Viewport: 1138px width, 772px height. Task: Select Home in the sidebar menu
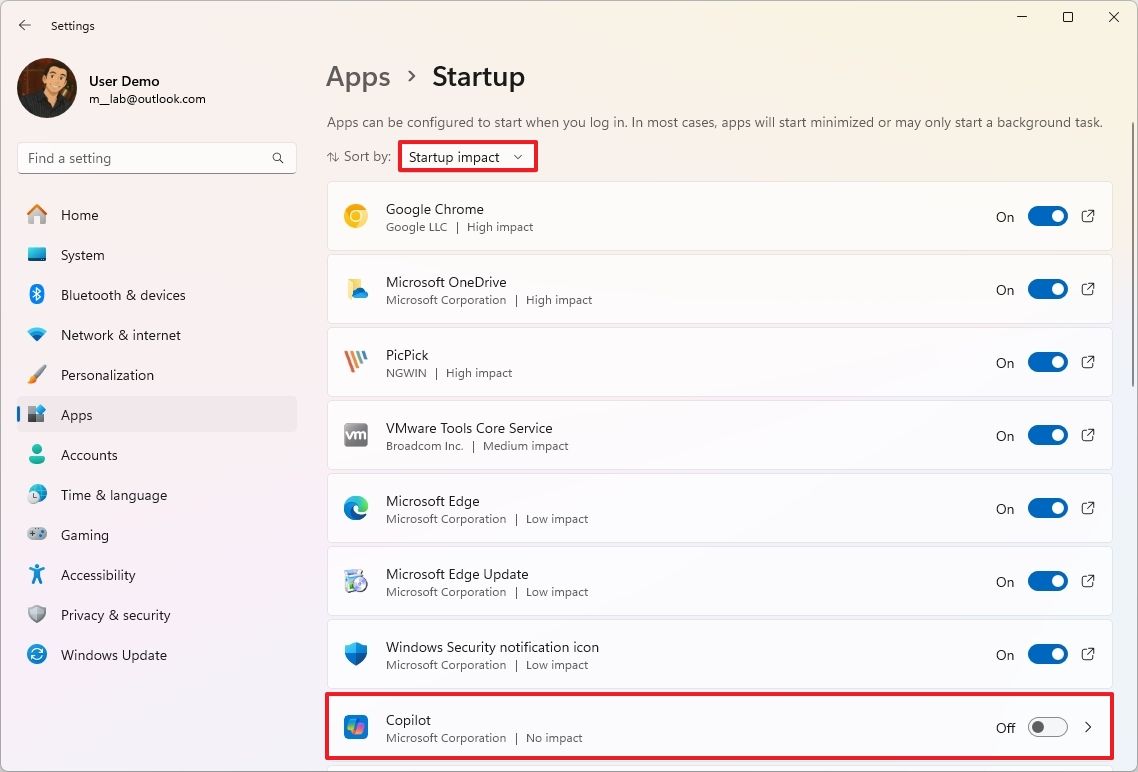(x=79, y=215)
